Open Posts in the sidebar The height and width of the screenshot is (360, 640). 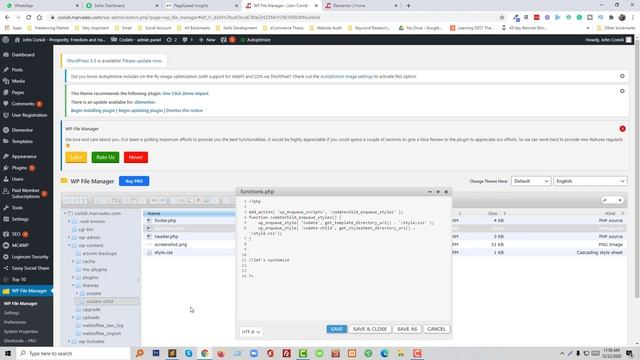17,70
